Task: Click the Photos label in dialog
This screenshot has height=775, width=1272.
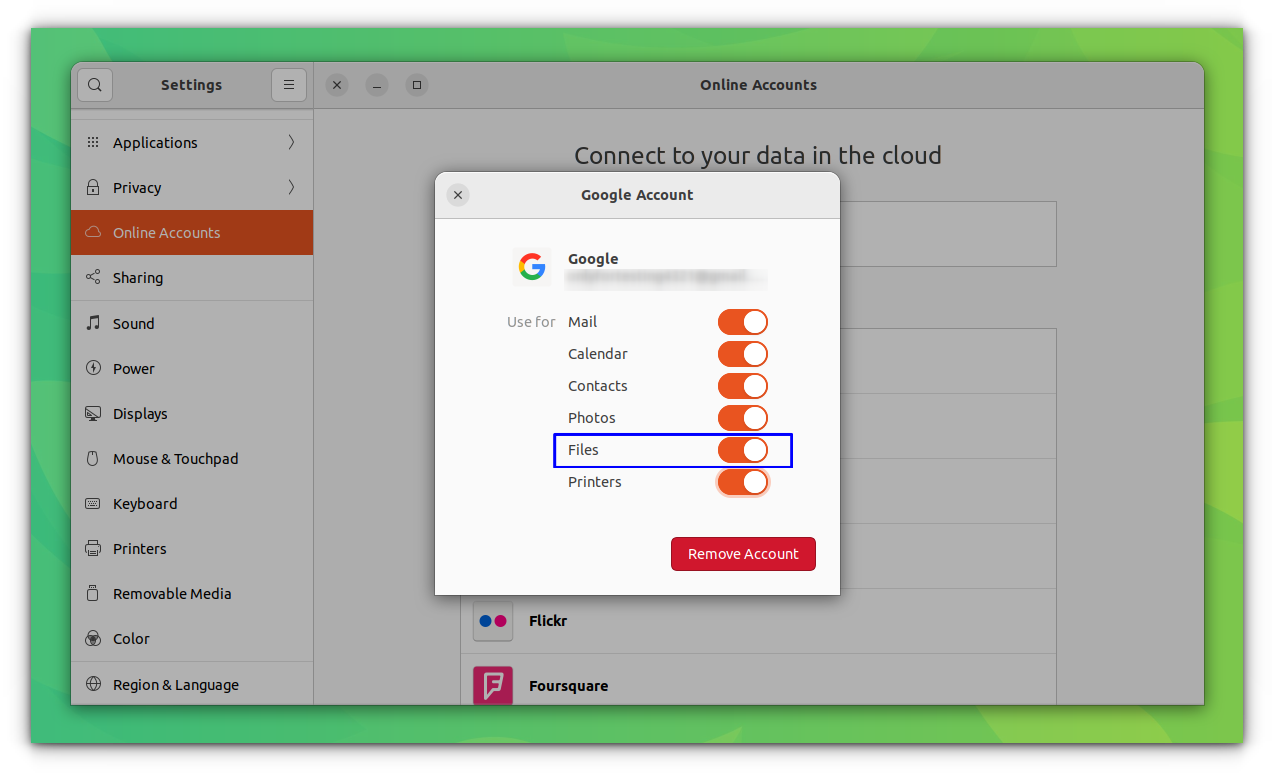Action: click(x=592, y=418)
